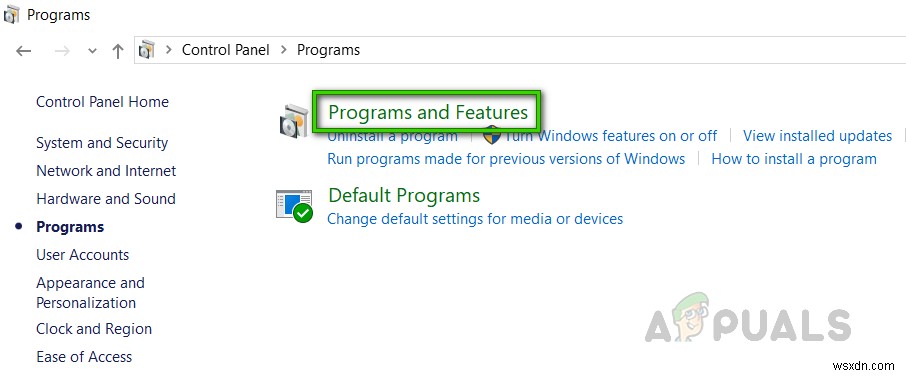
Task: Open How to install a program
Action: click(794, 159)
